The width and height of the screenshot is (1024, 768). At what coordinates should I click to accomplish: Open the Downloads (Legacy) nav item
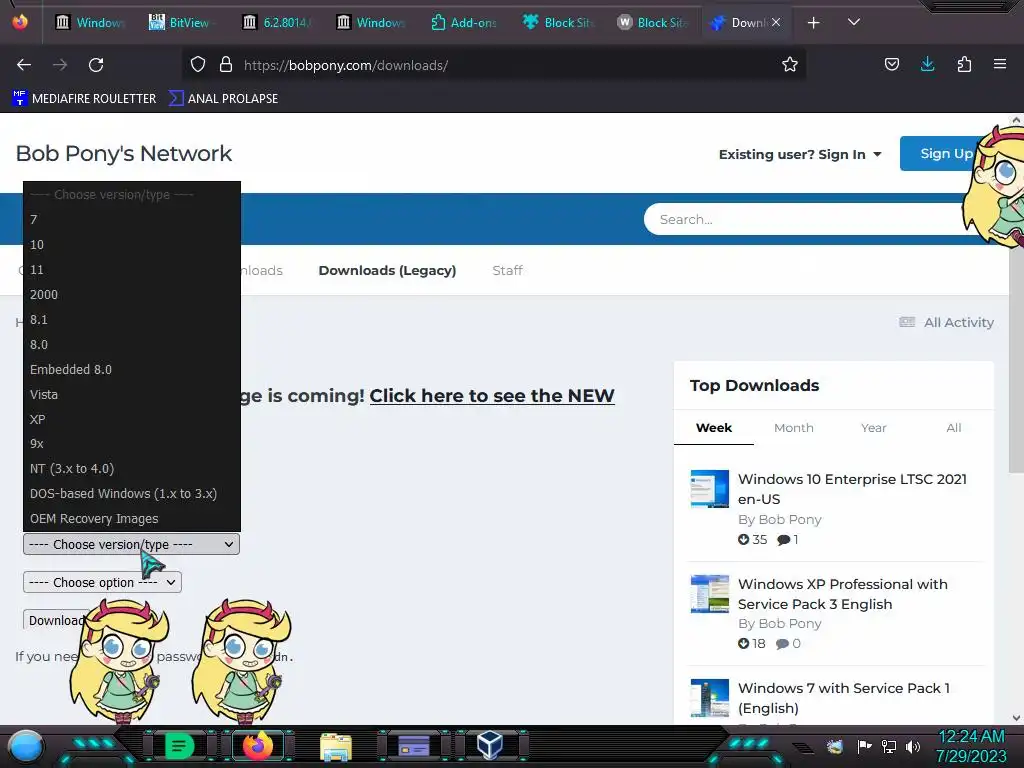387,270
